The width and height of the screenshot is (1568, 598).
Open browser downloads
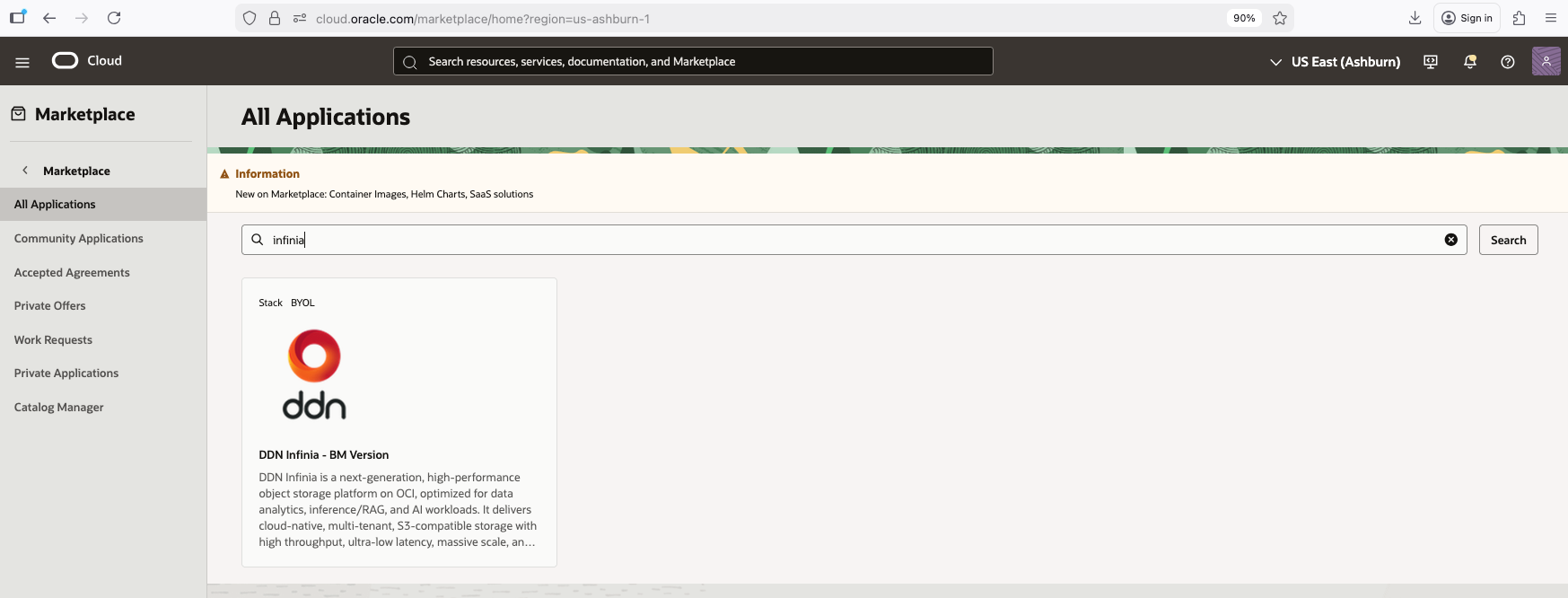1415,18
